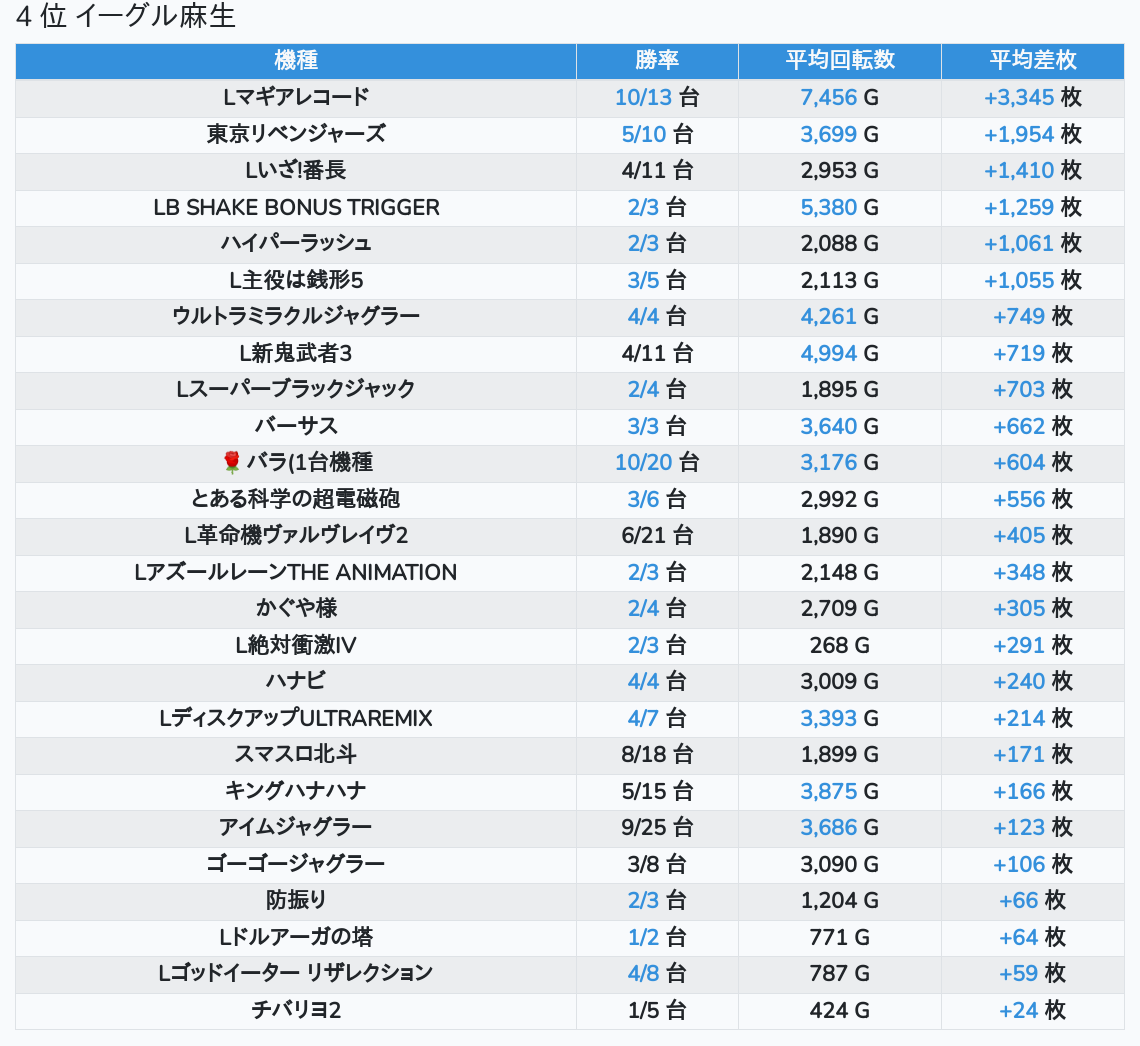Click the 平均回転数 column header
The image size is (1140, 1046).
click(840, 60)
